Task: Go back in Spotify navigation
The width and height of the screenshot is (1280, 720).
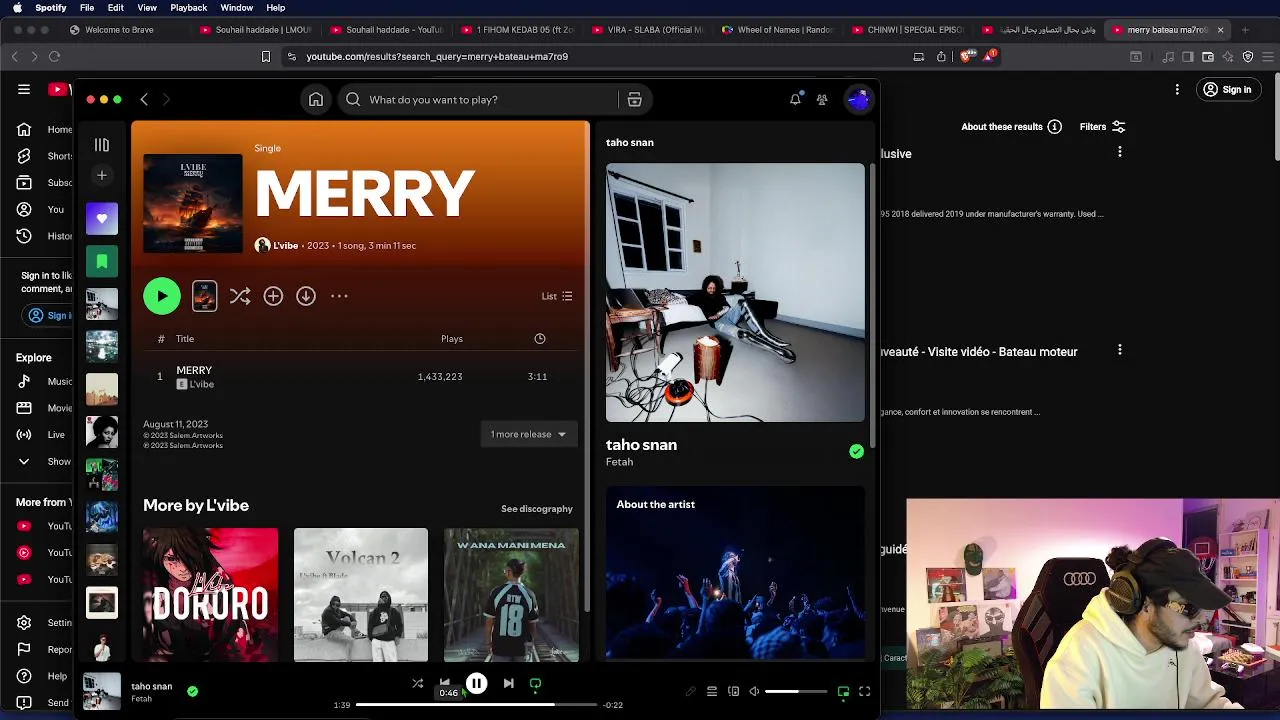Action: 144,99
